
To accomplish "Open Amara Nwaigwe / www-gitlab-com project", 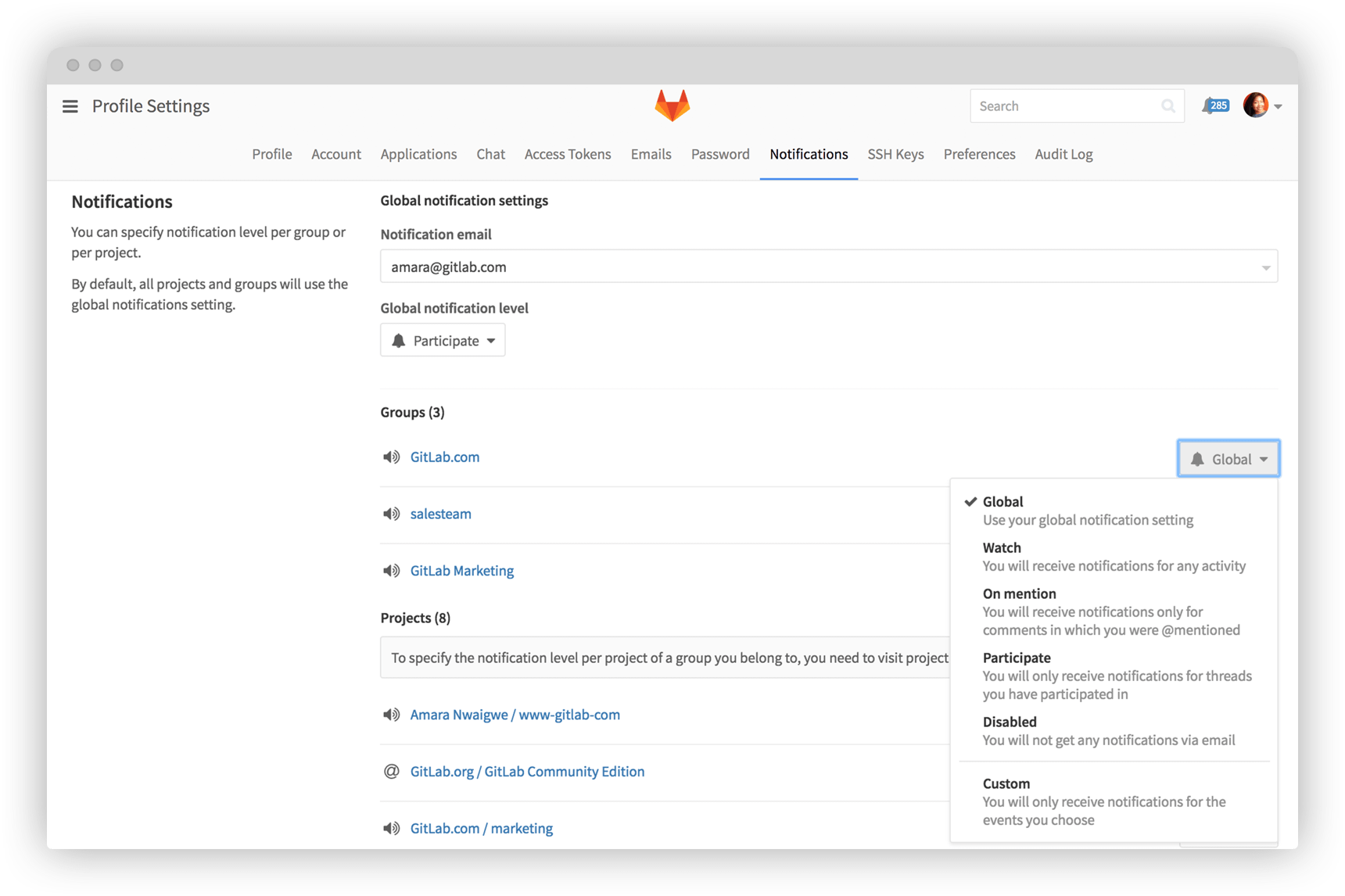I will point(515,715).
